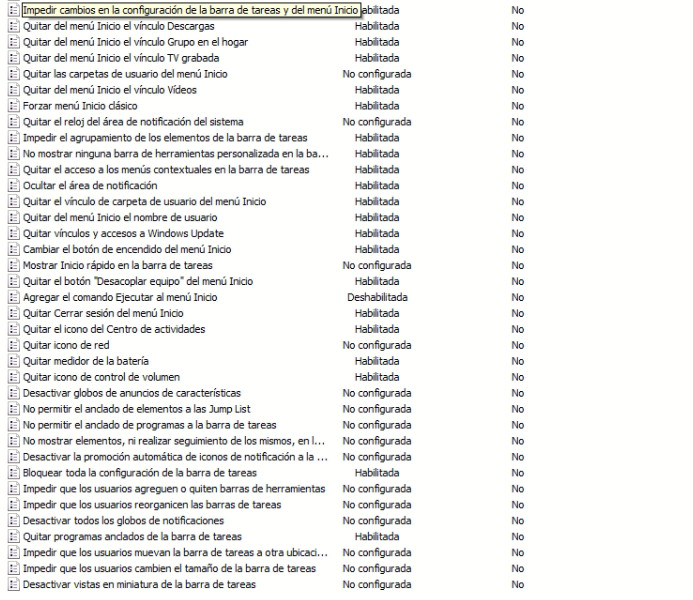The width and height of the screenshot is (693, 600).
Task: Select 'No mostrar elementos, ni realizar seguimiento' policy
Action: pos(174,441)
